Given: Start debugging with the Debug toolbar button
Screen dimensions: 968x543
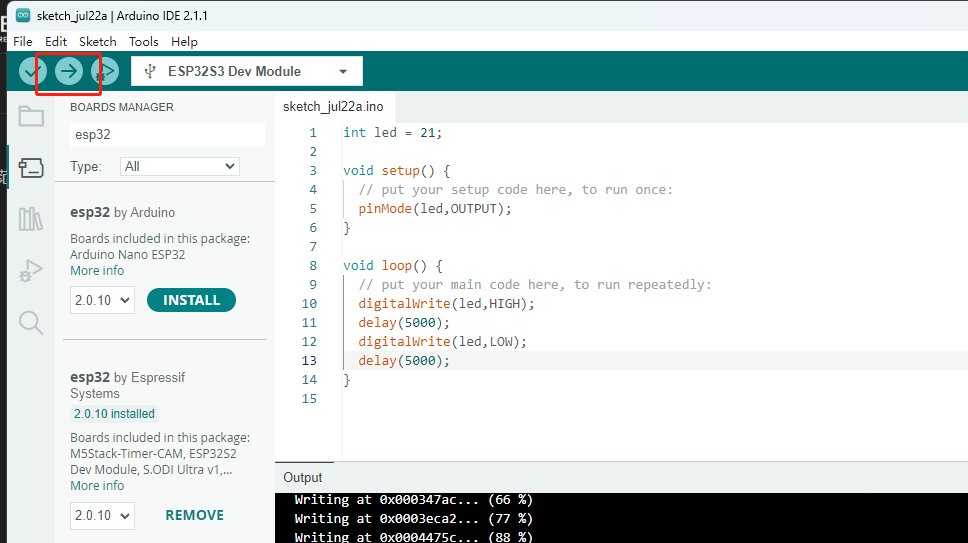Looking at the screenshot, I should coord(105,72).
